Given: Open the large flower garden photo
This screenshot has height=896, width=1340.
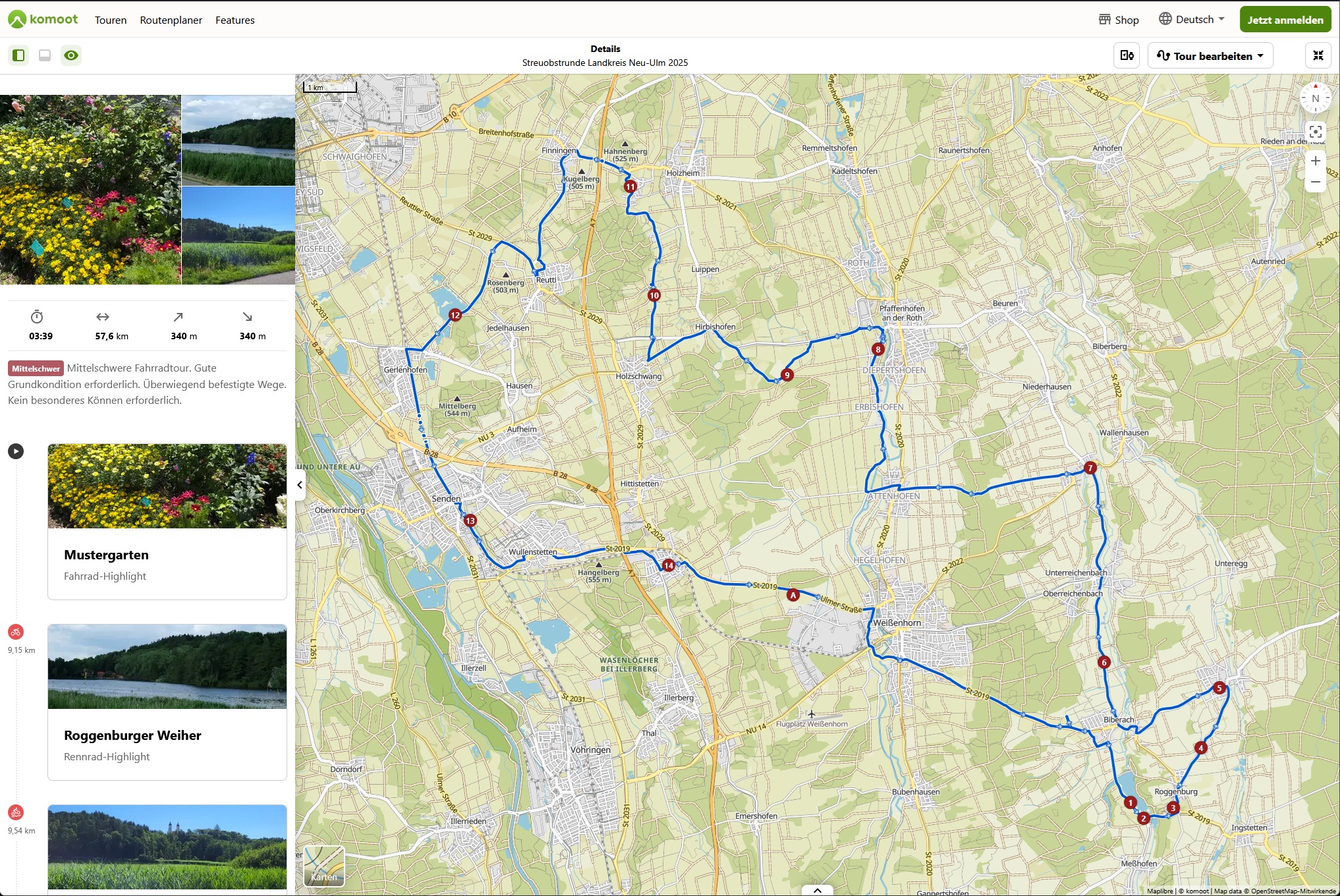Looking at the screenshot, I should (x=90, y=190).
